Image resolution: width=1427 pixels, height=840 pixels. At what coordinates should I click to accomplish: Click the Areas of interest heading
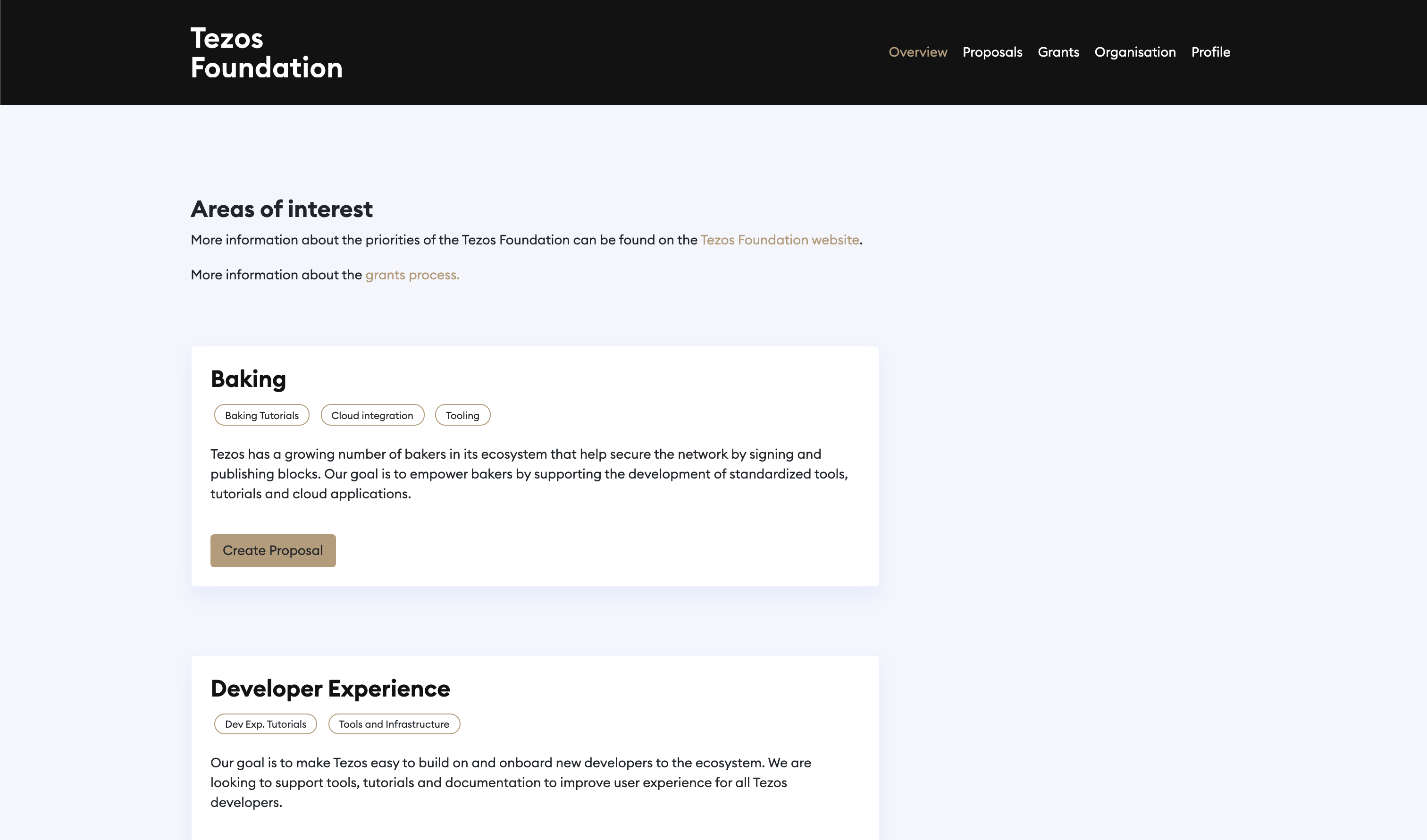click(281, 209)
